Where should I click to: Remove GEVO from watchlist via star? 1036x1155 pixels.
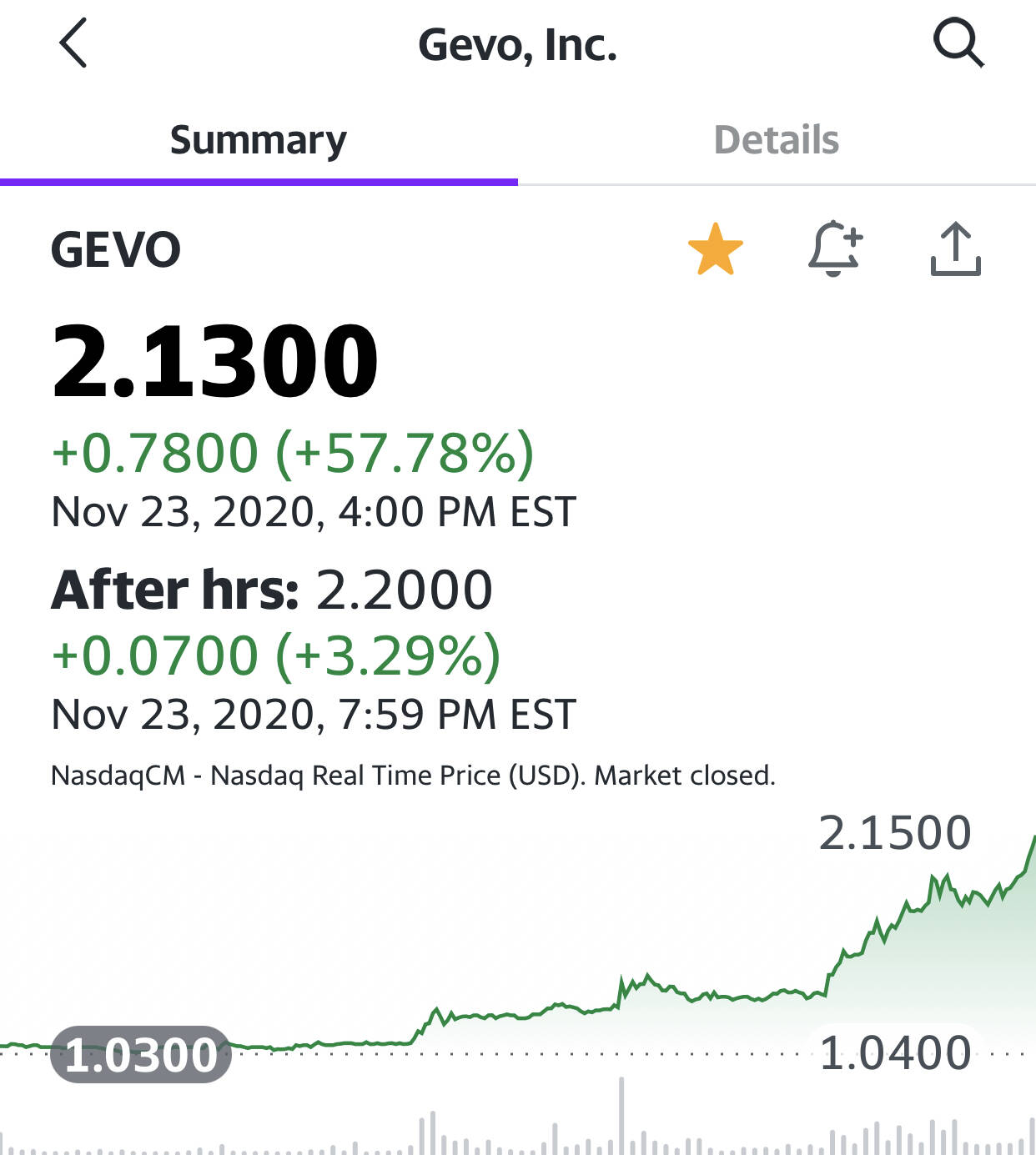click(715, 249)
